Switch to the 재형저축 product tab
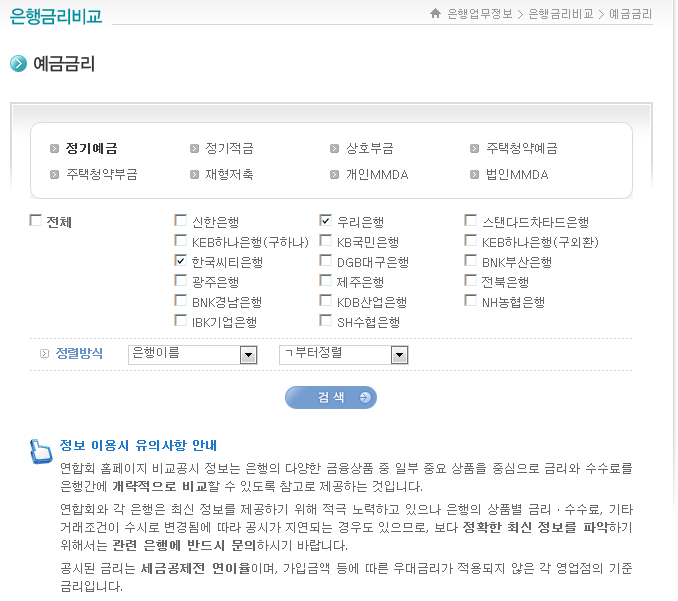 [229, 174]
